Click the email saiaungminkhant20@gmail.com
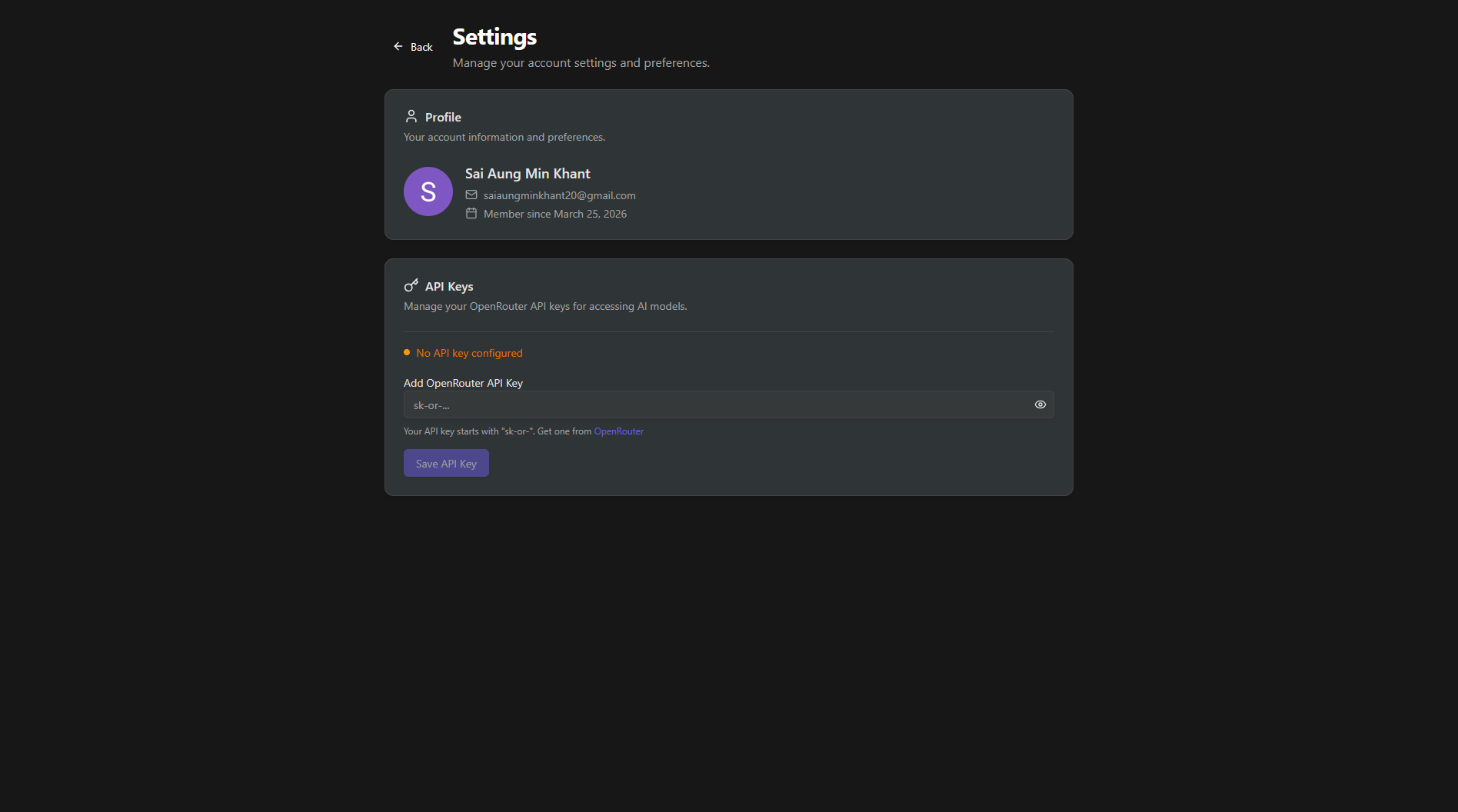The height and width of the screenshot is (812, 1458). tap(560, 195)
